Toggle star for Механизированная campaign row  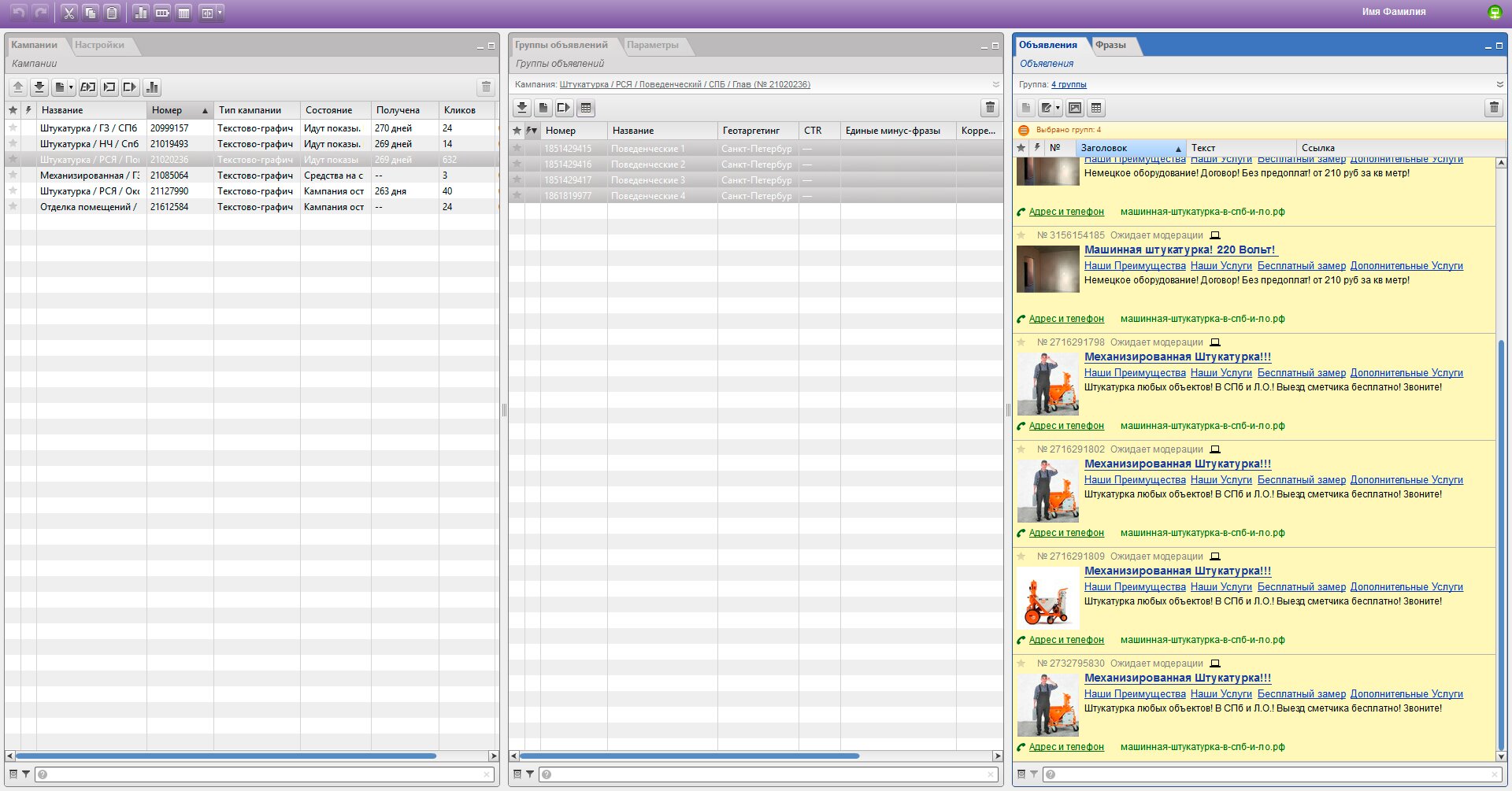coord(13,175)
